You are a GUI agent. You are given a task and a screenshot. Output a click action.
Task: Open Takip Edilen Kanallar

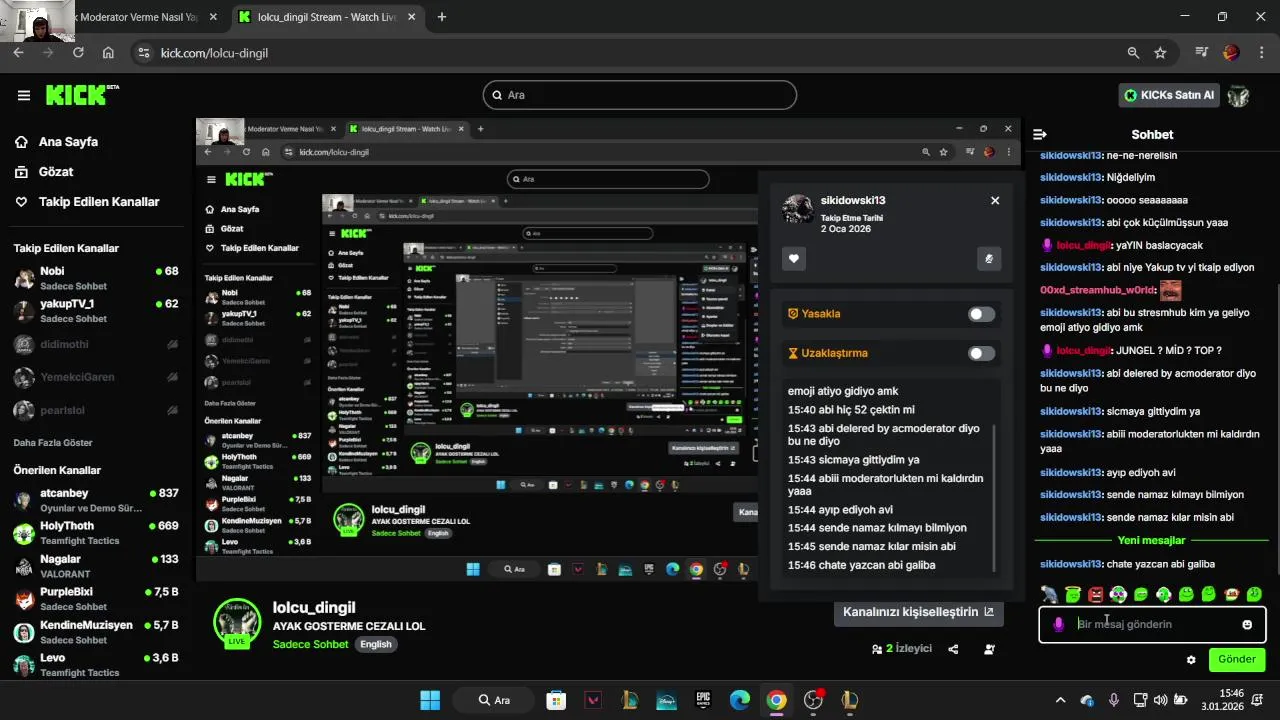click(99, 202)
